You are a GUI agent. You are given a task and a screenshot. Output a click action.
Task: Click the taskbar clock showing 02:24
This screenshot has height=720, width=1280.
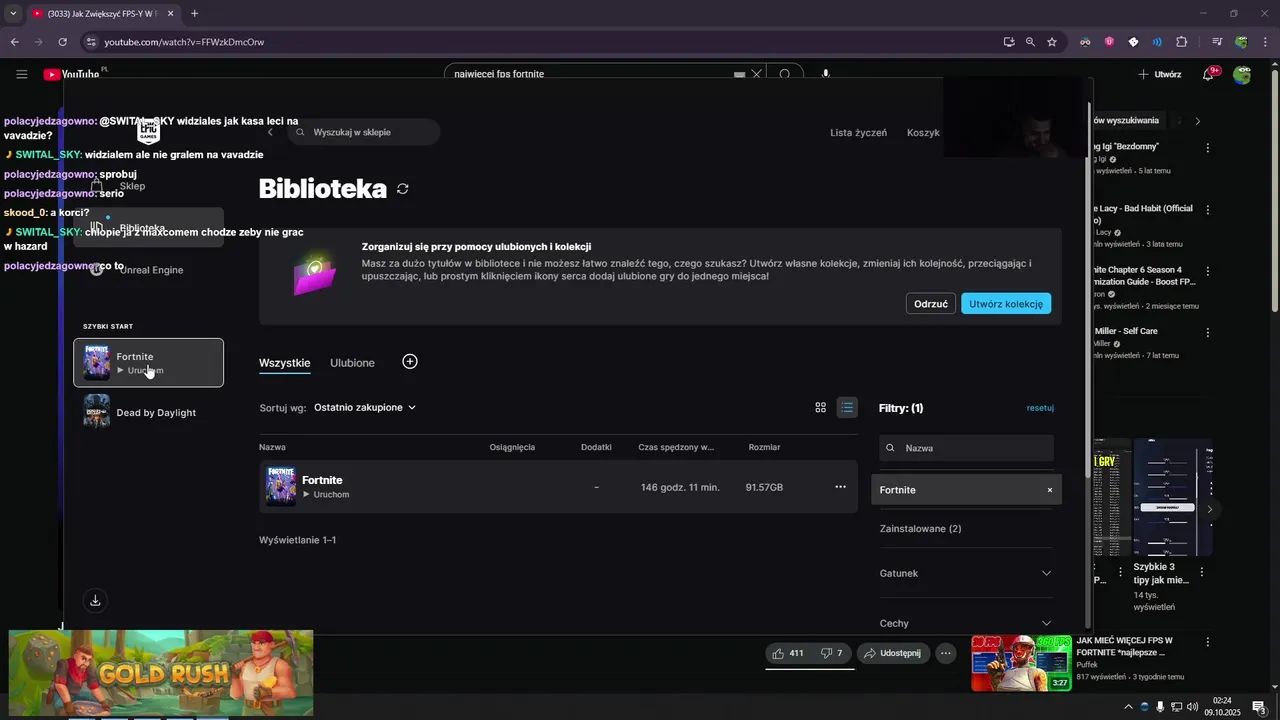(x=1222, y=707)
